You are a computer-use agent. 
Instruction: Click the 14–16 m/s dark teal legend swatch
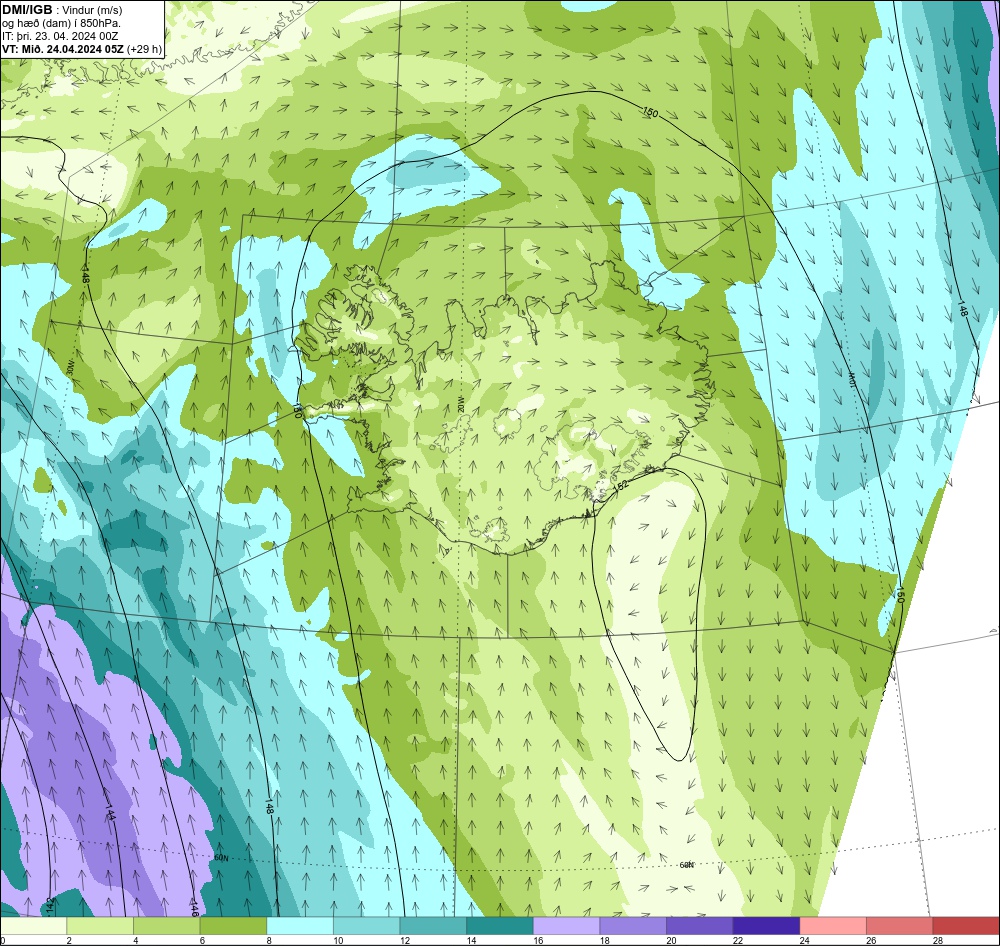[500, 926]
